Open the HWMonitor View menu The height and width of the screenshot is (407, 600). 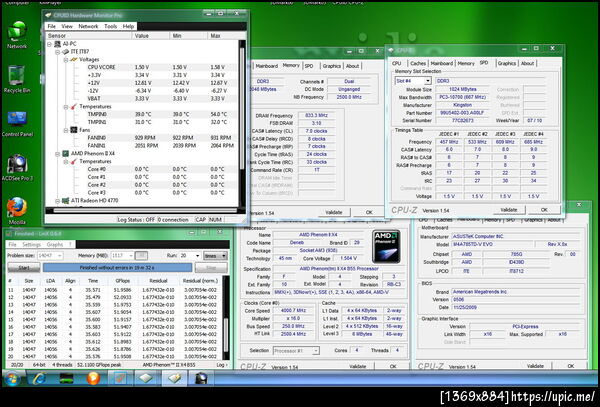click(x=67, y=26)
